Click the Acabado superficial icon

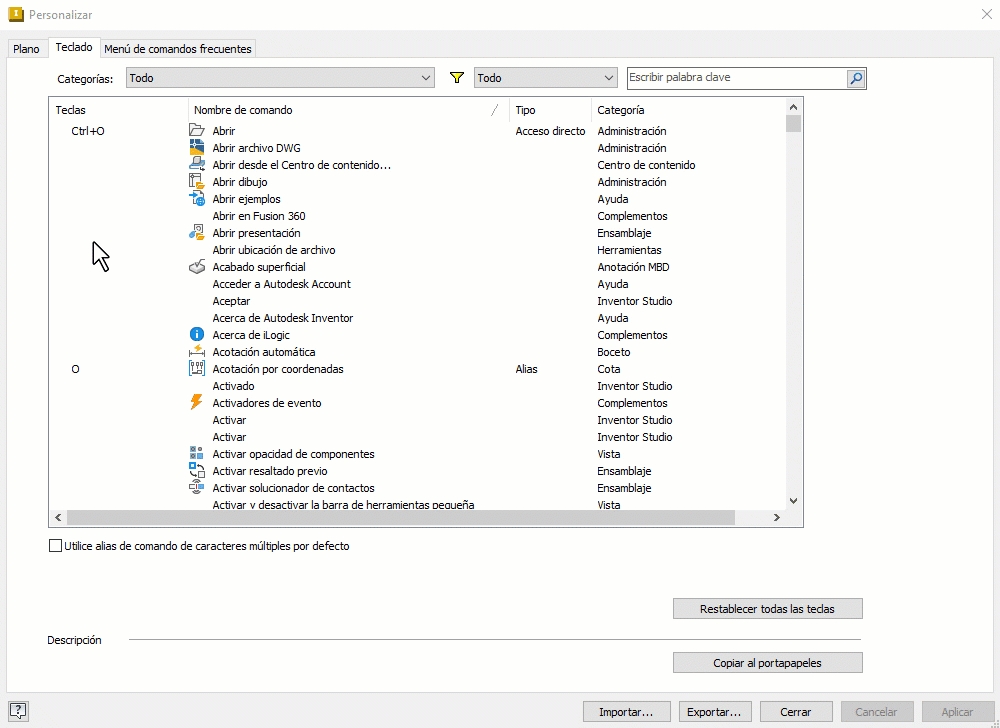(196, 266)
